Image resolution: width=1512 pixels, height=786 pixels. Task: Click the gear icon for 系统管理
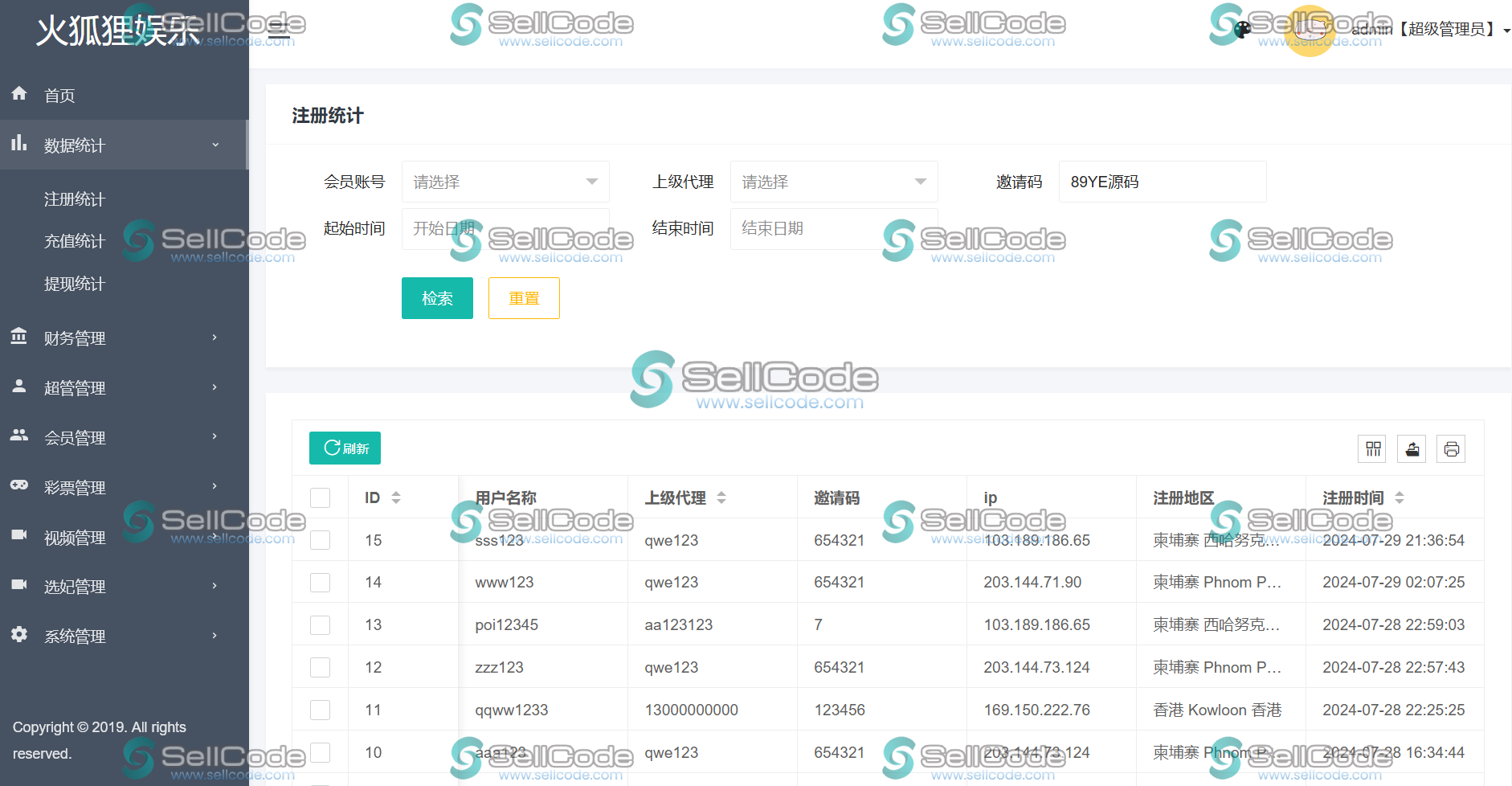19,634
